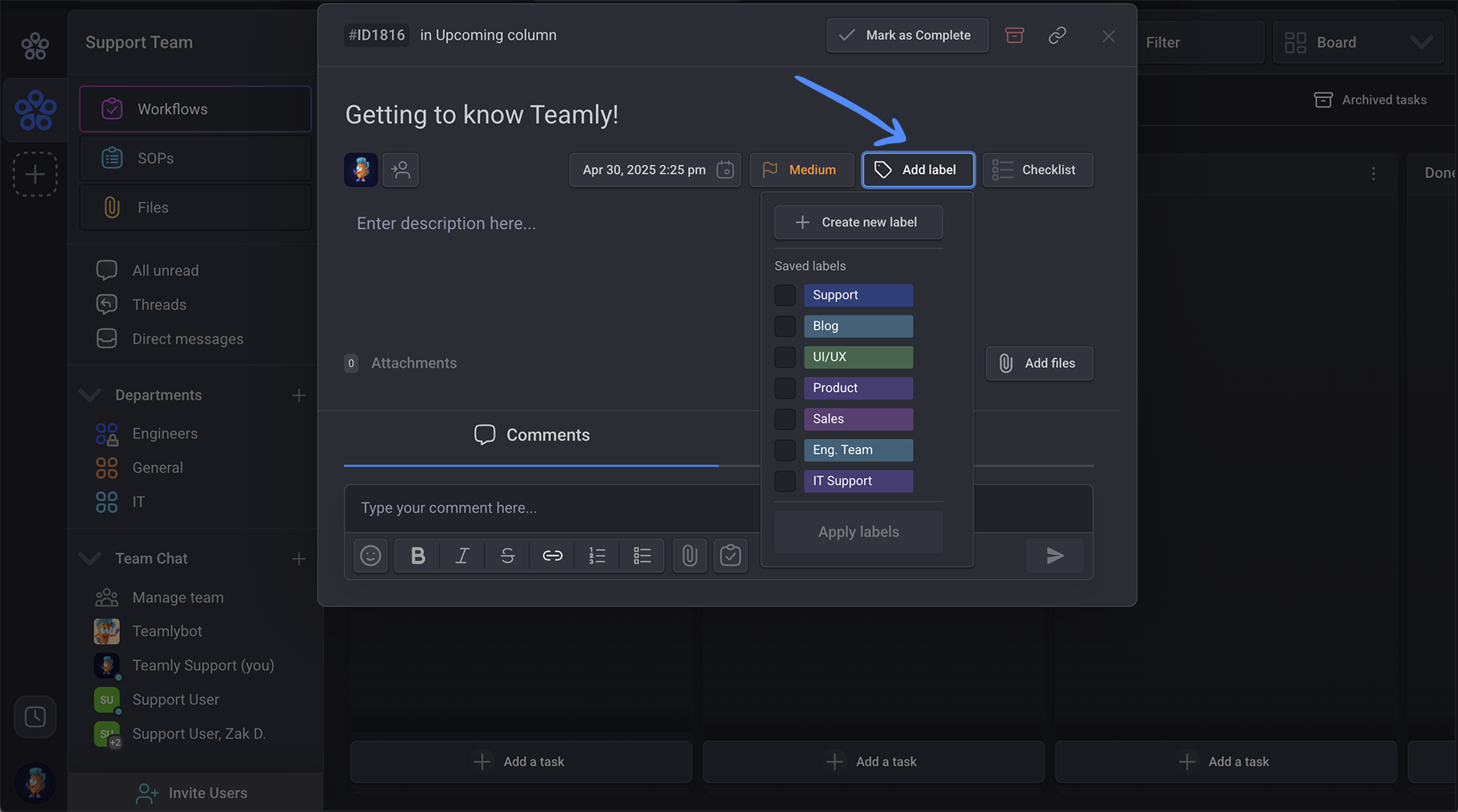Toggle bold formatting in comment

[417, 556]
